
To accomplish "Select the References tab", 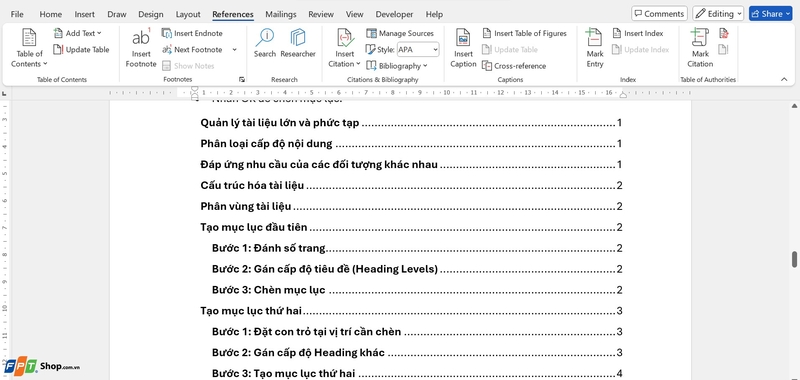I will (233, 14).
